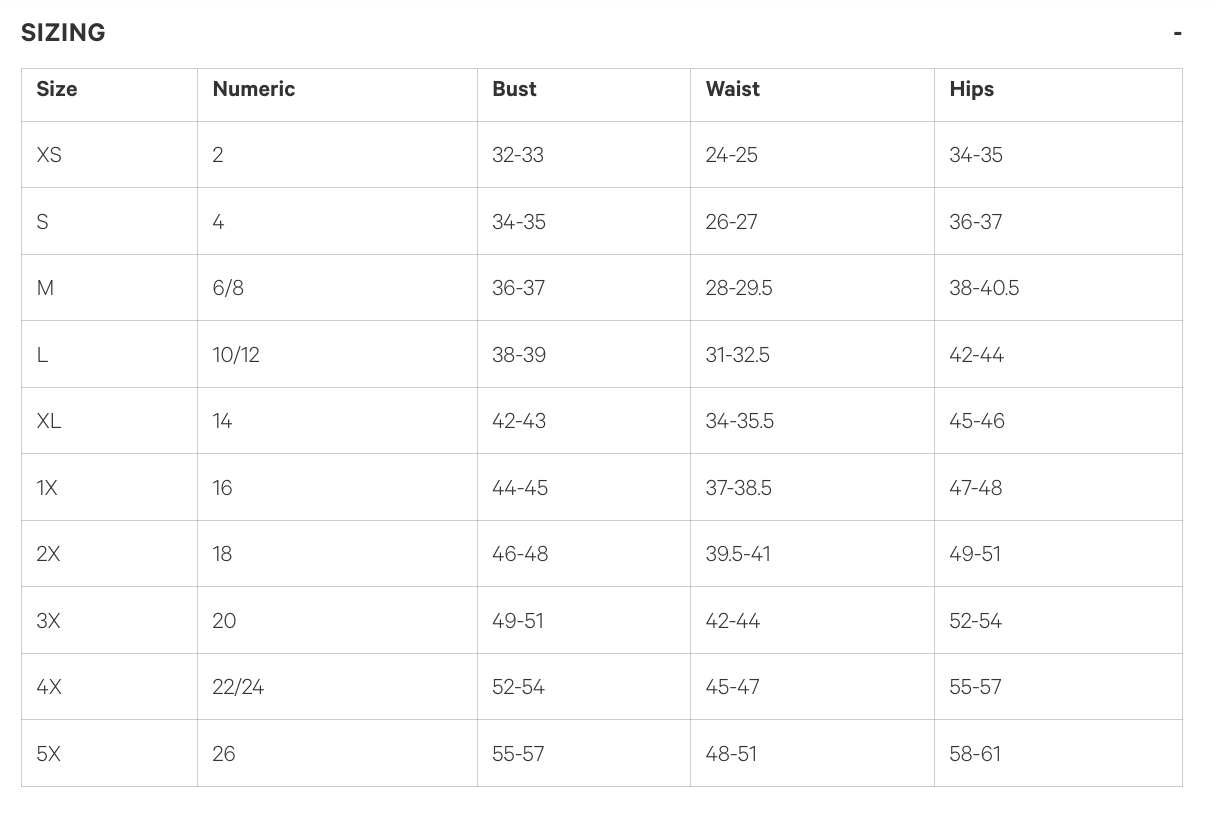Select the 2X size cell

(48, 554)
